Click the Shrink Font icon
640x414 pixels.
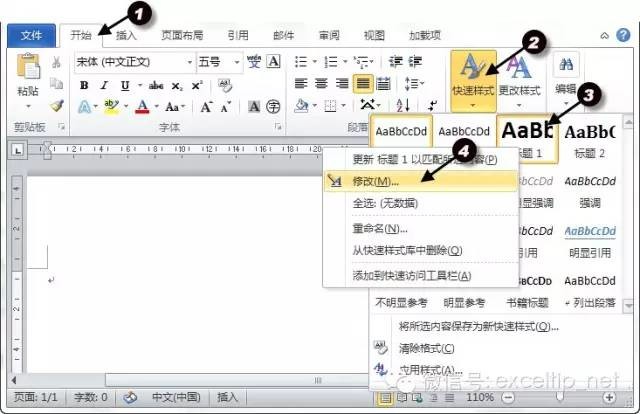pyautogui.click(x=226, y=107)
